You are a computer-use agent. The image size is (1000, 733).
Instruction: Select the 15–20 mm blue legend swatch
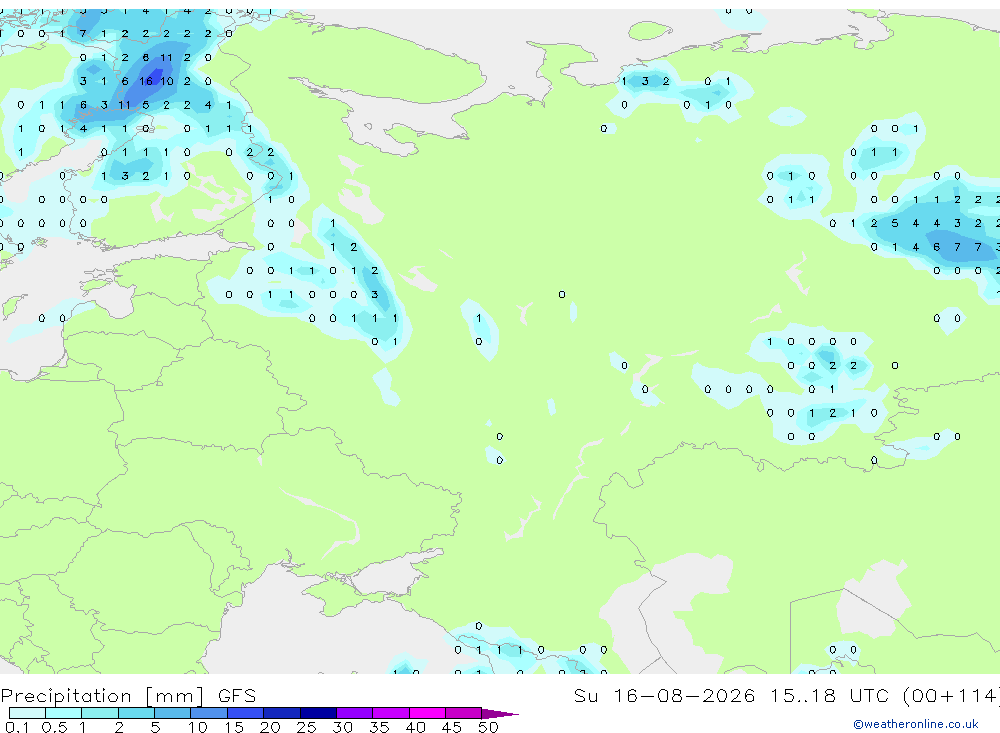coord(245,713)
